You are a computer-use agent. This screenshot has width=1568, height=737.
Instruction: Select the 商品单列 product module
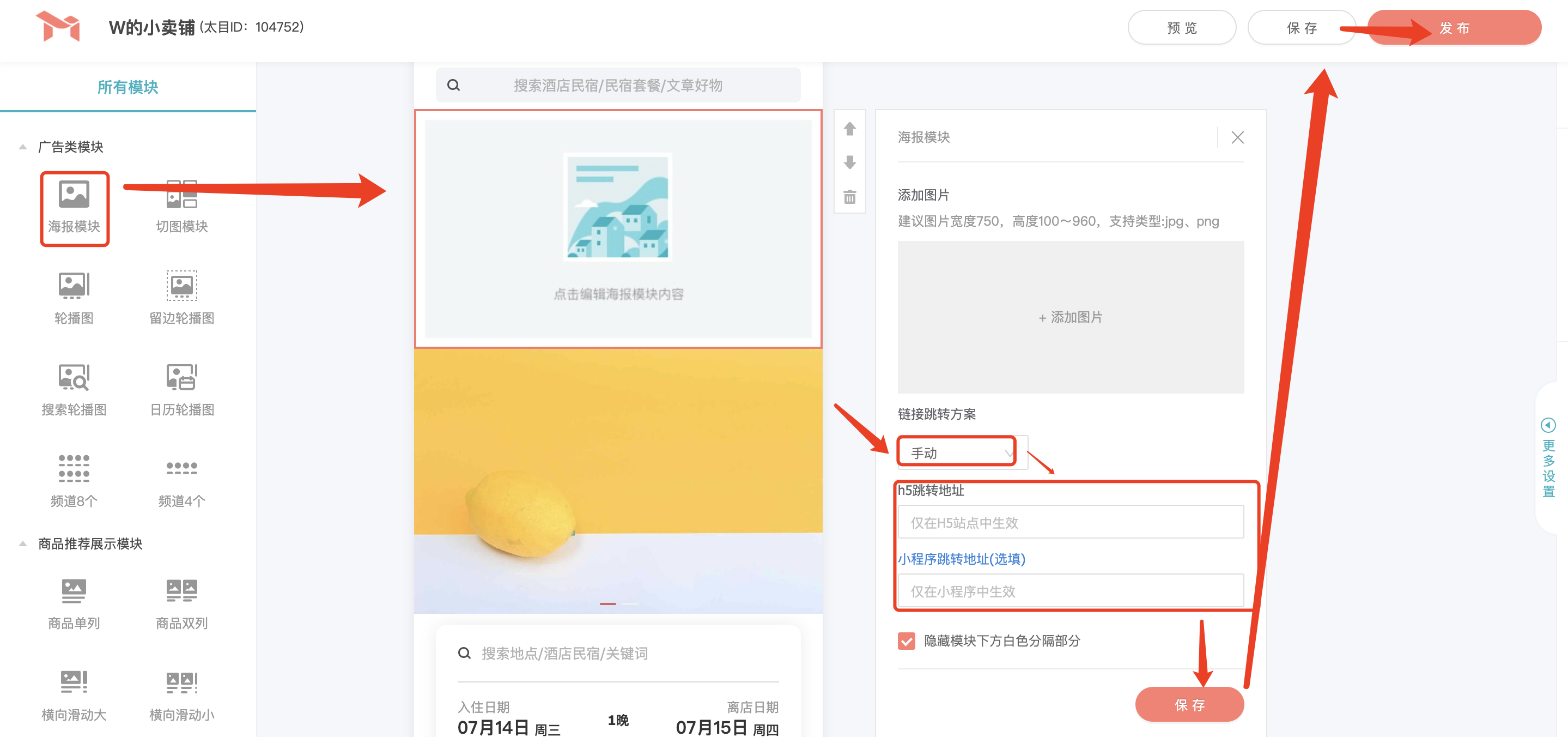tap(74, 591)
